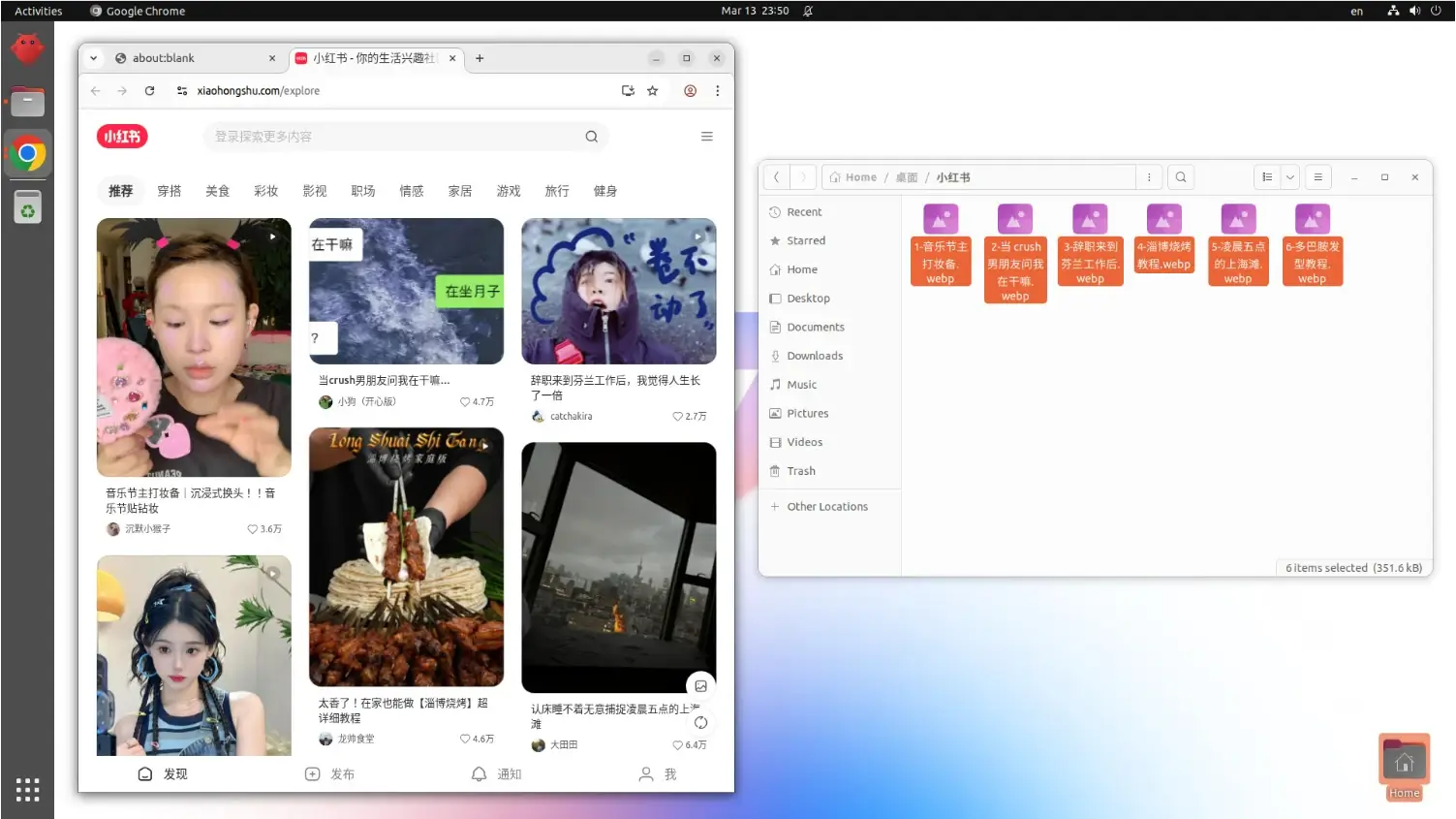
Task: Toggle list view in Files window
Action: pyautogui.click(x=1267, y=177)
